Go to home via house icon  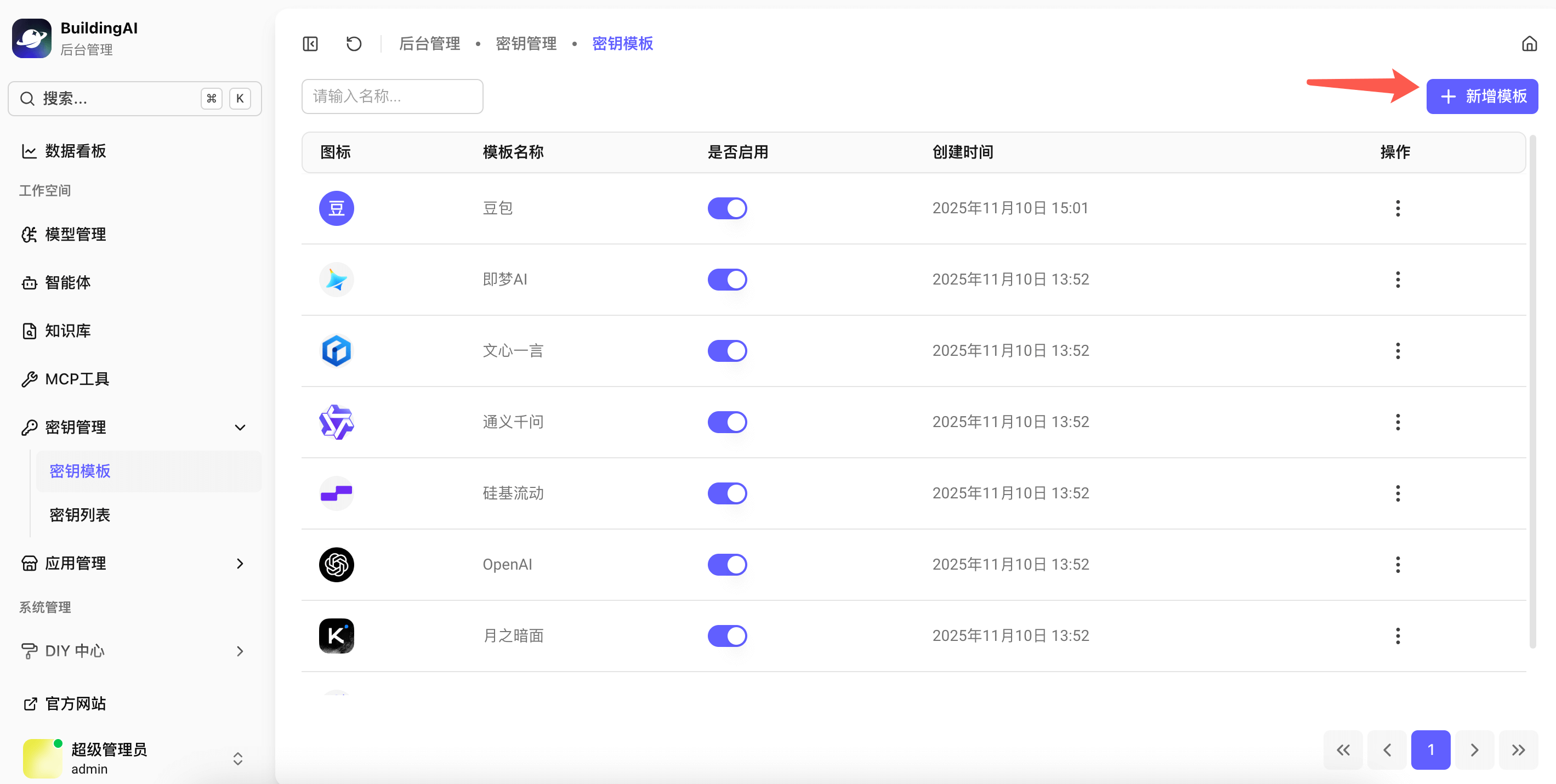[x=1529, y=43]
